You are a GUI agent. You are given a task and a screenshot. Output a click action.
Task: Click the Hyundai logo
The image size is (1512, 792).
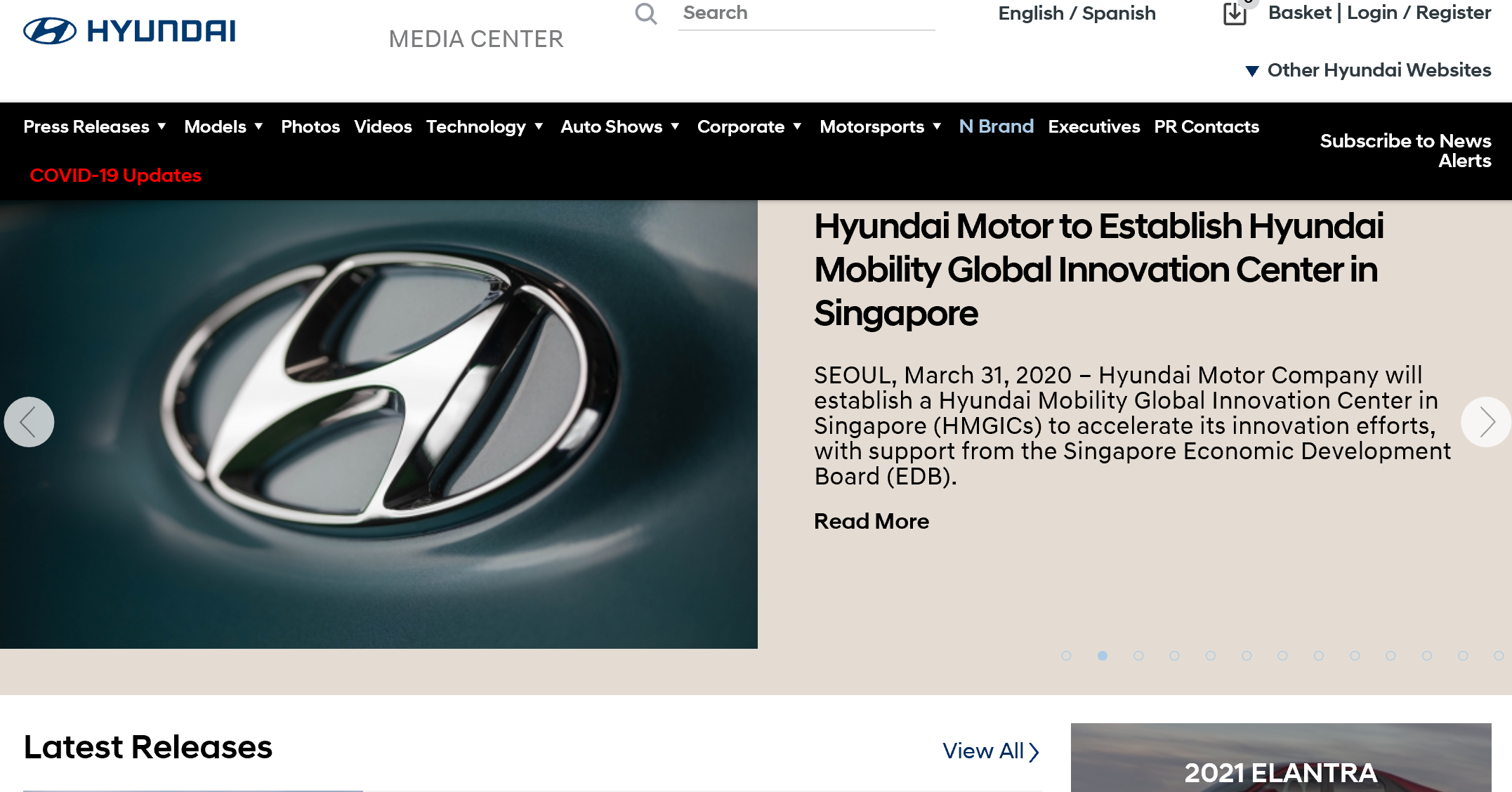click(130, 31)
